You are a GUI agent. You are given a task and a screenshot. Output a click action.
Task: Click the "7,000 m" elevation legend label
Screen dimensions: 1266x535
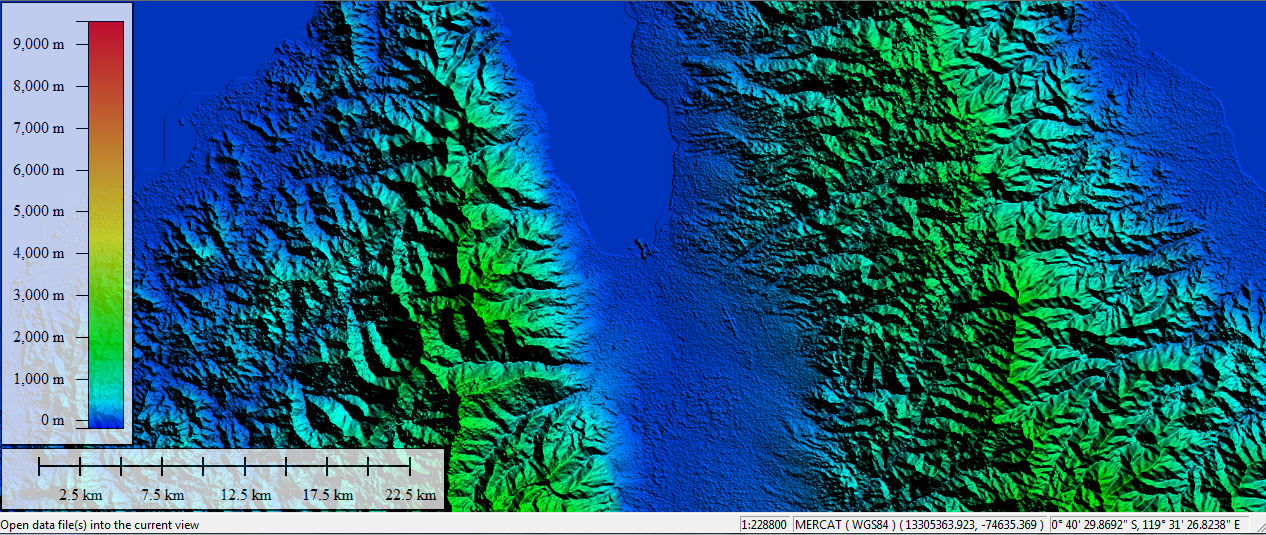point(40,128)
